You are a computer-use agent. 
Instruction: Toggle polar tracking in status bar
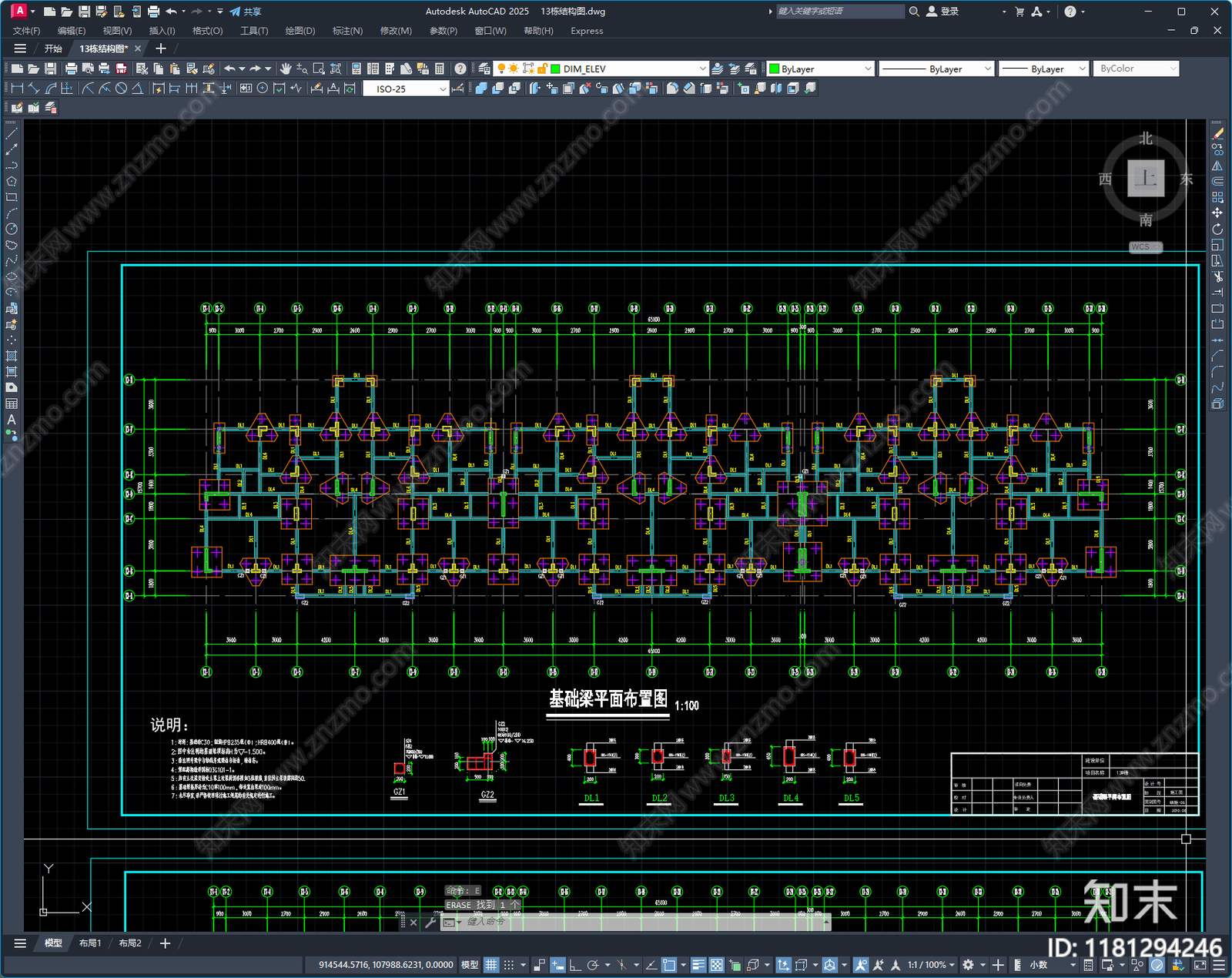click(x=593, y=965)
